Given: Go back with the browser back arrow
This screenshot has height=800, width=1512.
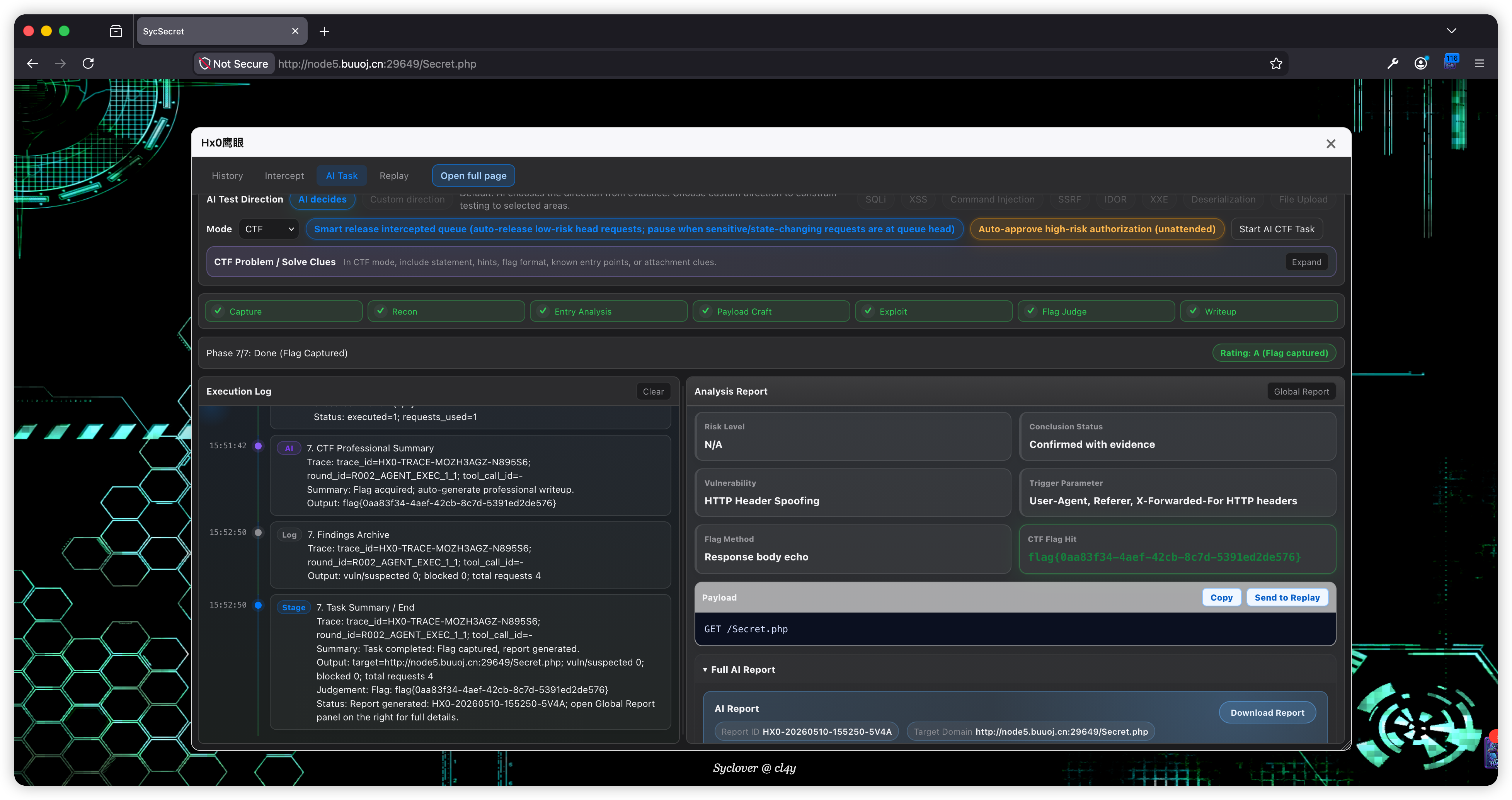Looking at the screenshot, I should [x=32, y=63].
